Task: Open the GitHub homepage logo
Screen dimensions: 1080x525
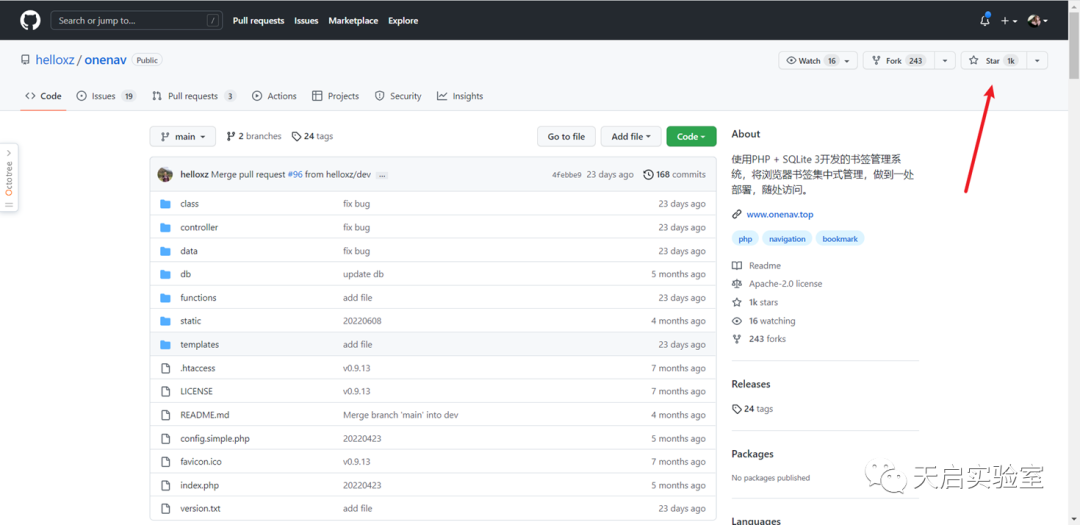Action: coord(30,20)
